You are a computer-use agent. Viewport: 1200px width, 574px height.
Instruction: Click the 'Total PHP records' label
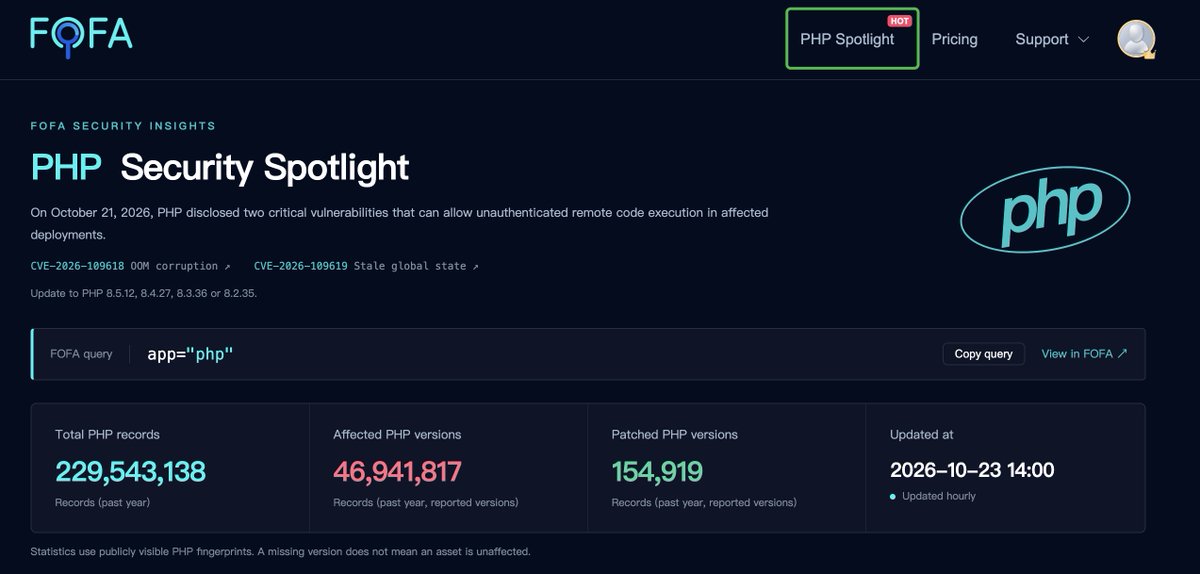(107, 434)
